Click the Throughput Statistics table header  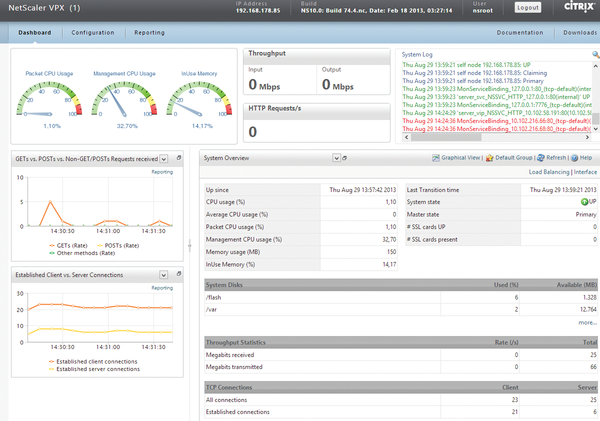[x=401, y=342]
